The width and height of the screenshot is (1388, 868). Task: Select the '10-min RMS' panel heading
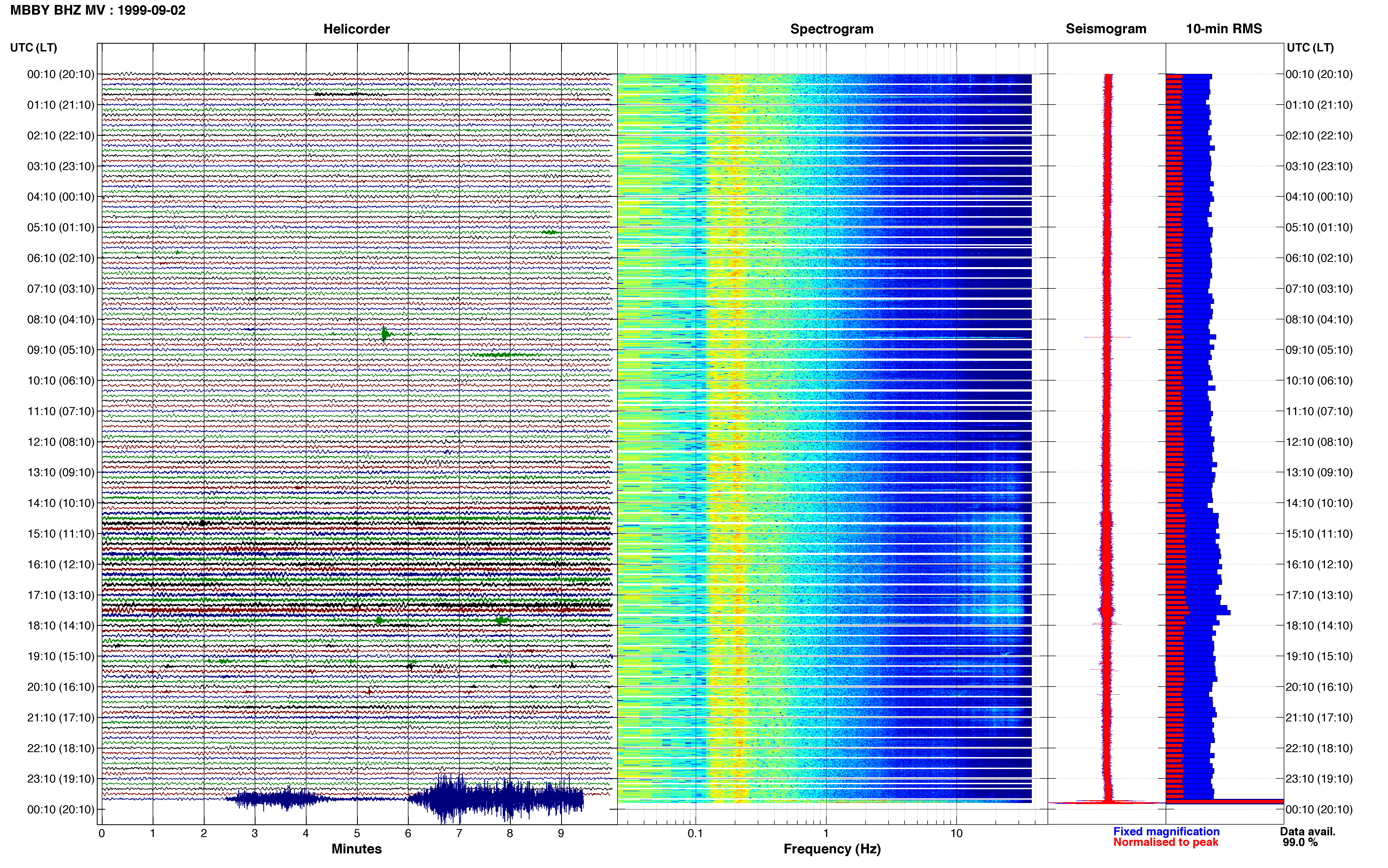pos(1224,29)
